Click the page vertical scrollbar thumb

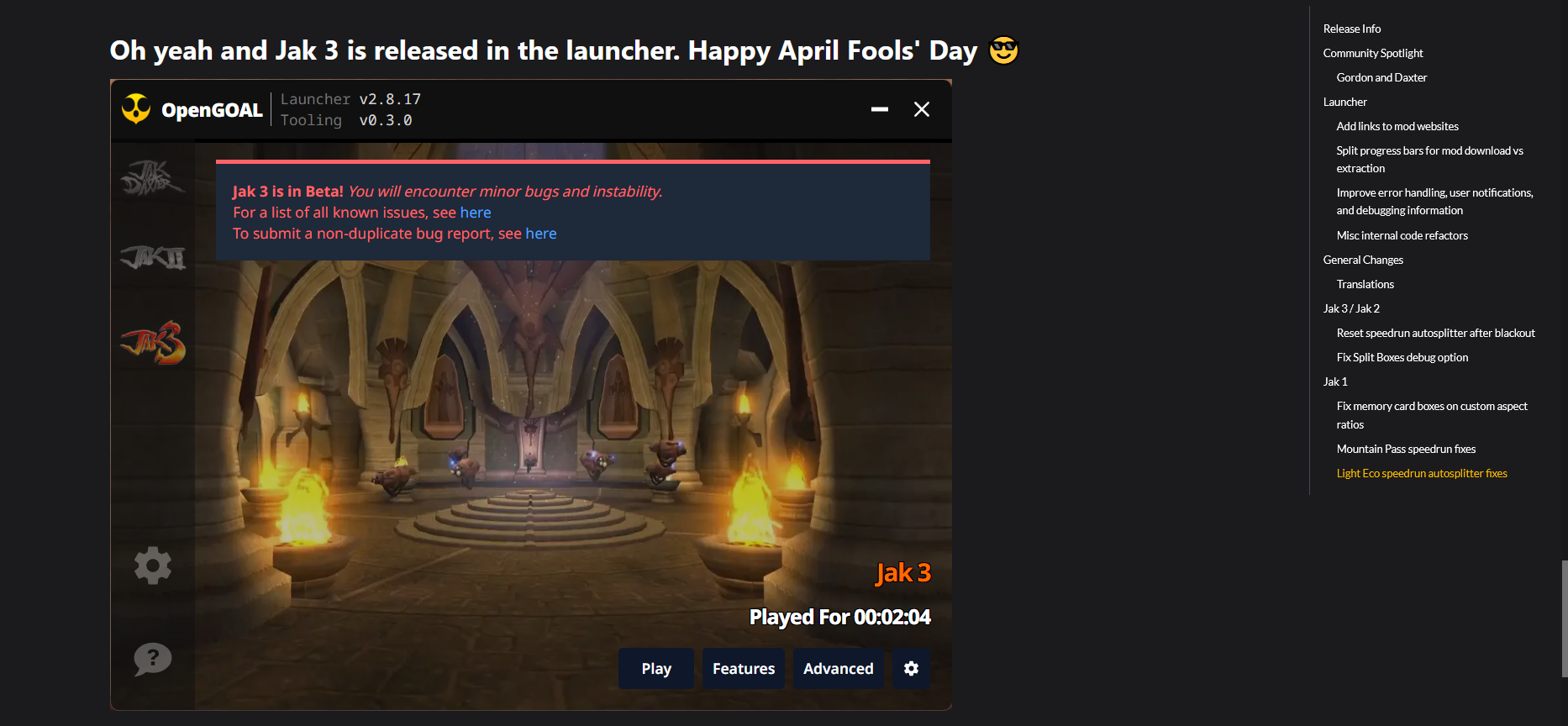pyautogui.click(x=1564, y=618)
